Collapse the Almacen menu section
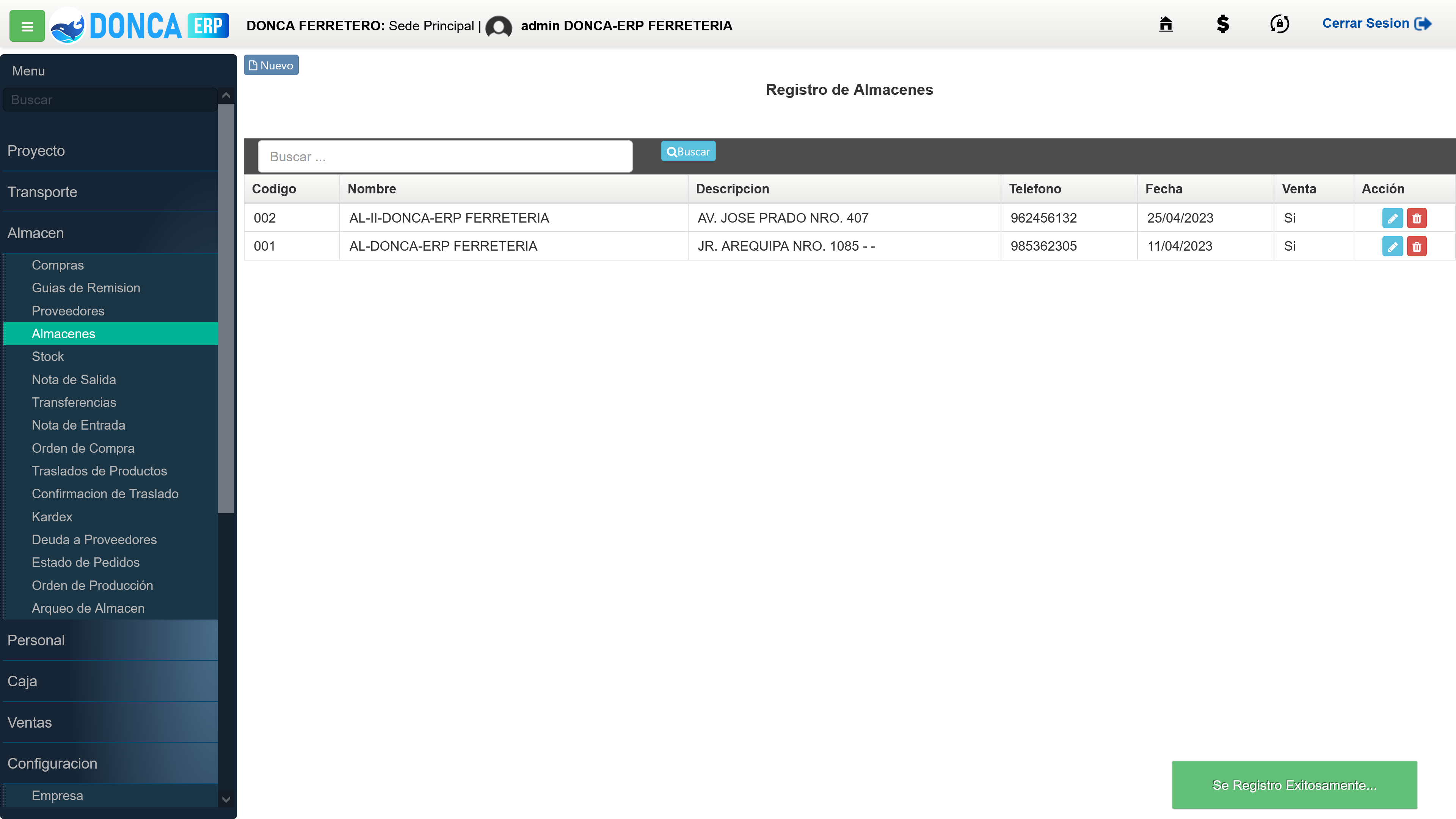This screenshot has width=1456, height=819. [x=110, y=233]
